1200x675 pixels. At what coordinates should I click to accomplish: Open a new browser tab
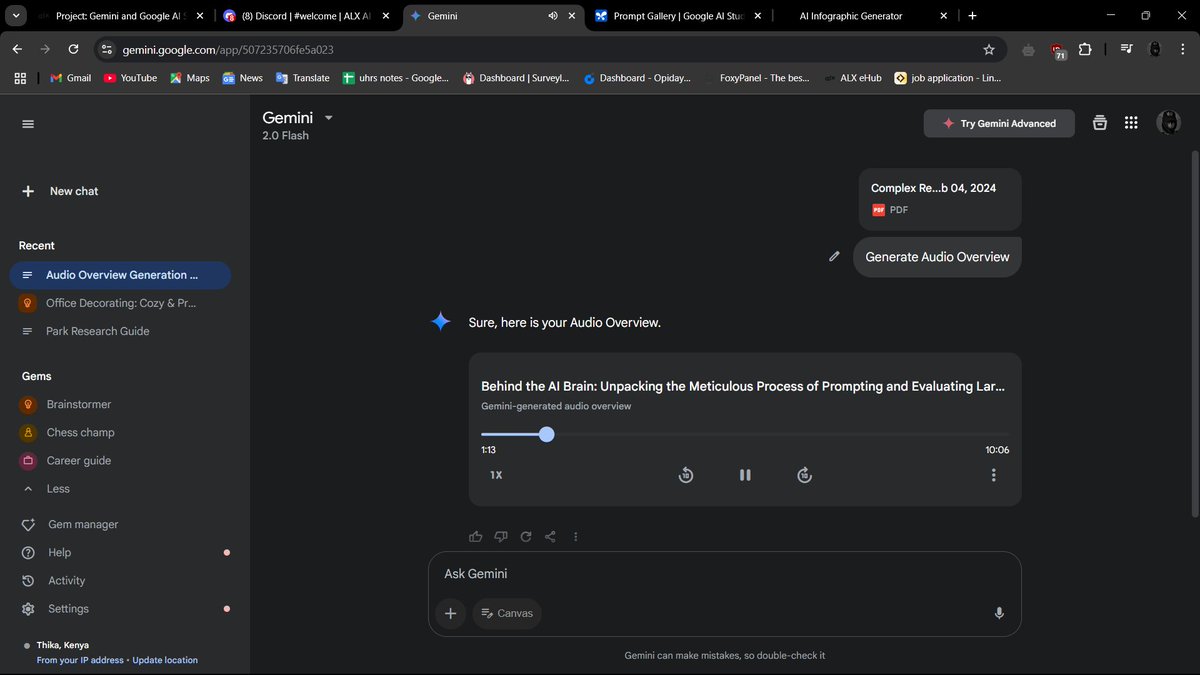point(972,16)
